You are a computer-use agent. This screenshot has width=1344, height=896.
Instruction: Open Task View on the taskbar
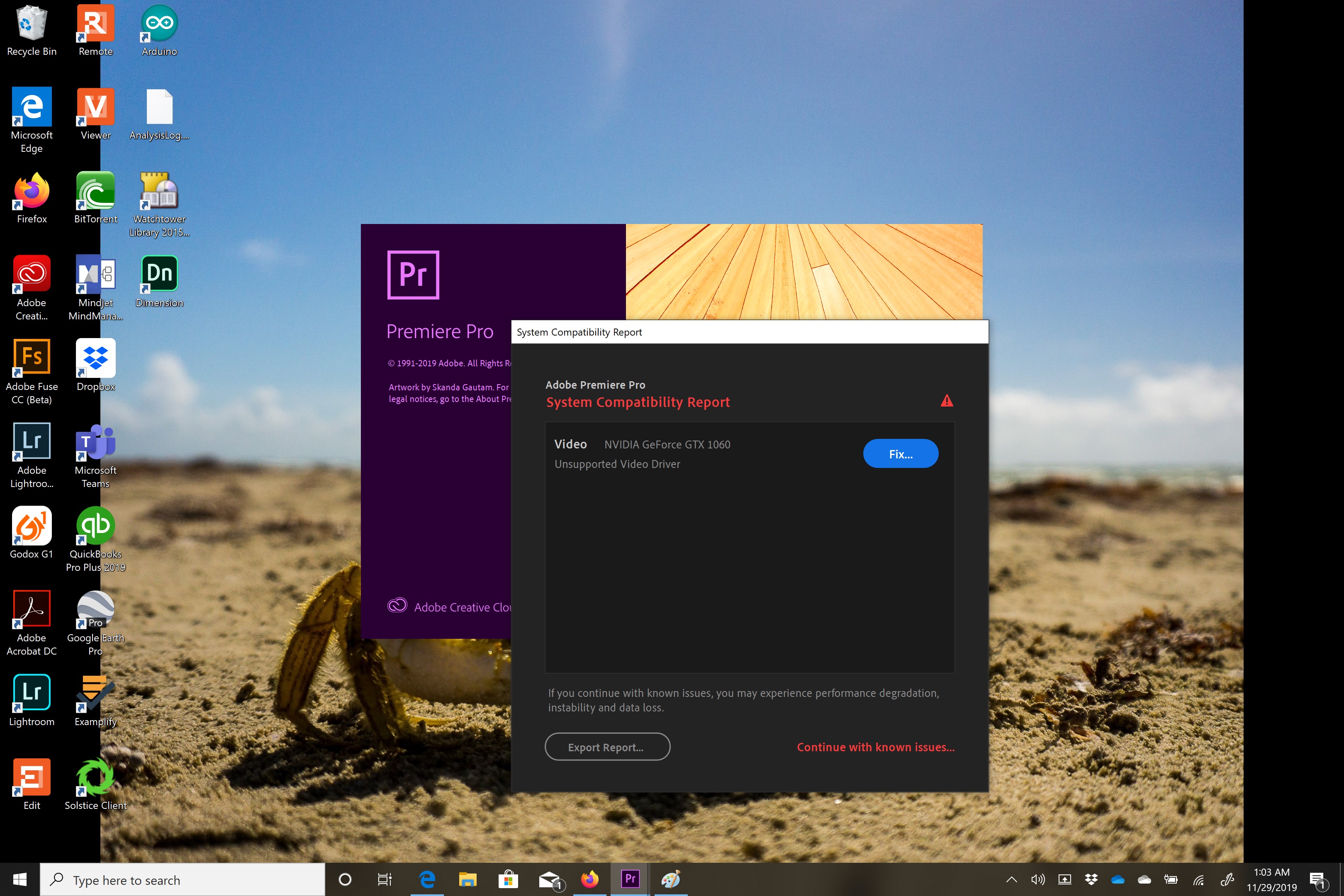coord(385,879)
